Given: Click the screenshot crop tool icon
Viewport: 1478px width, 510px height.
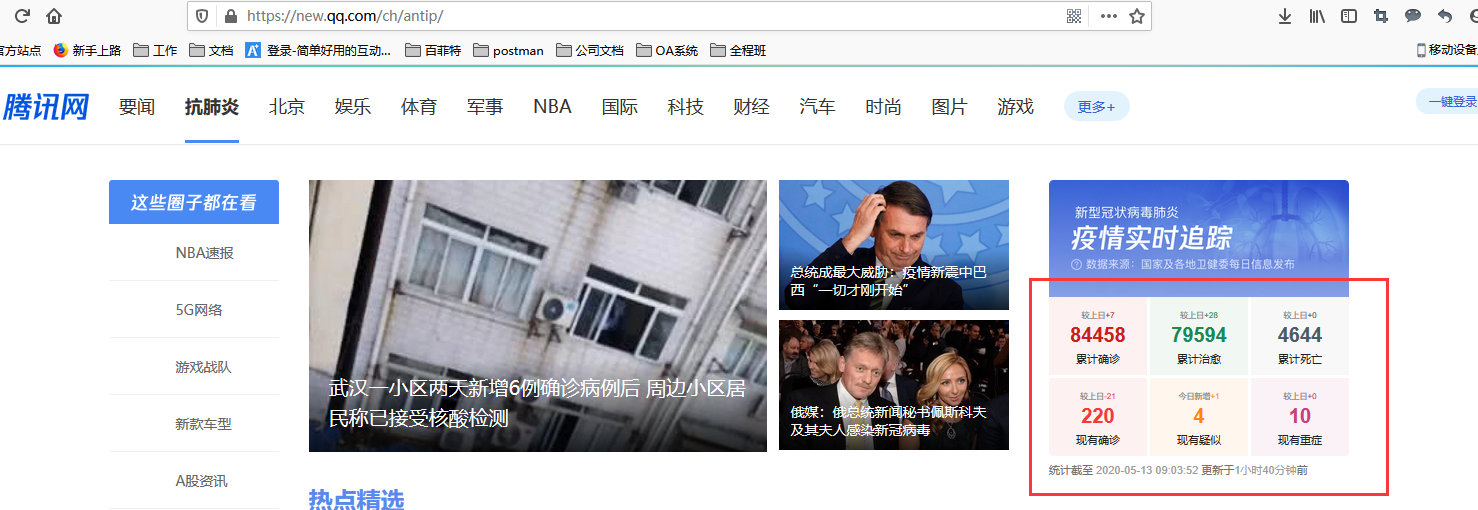Looking at the screenshot, I should [1381, 16].
